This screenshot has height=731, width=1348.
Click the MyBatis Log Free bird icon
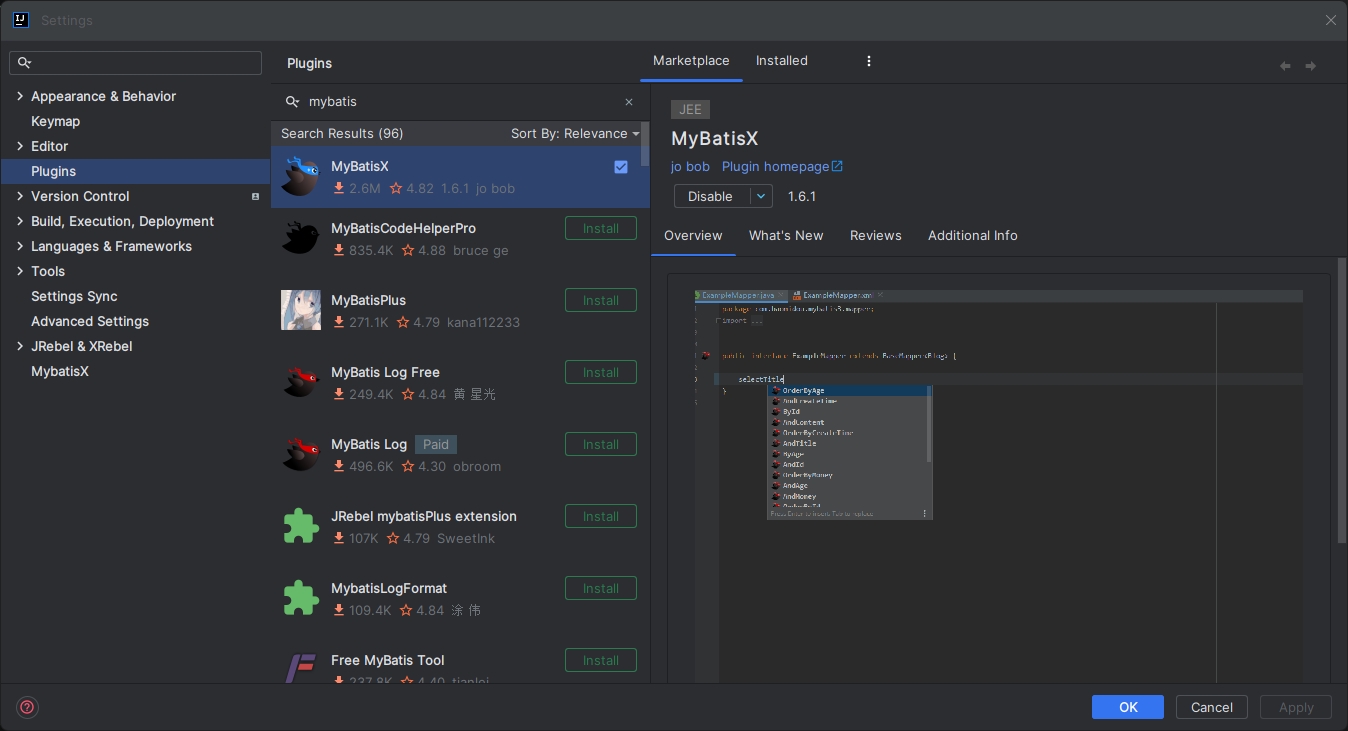pyautogui.click(x=300, y=382)
